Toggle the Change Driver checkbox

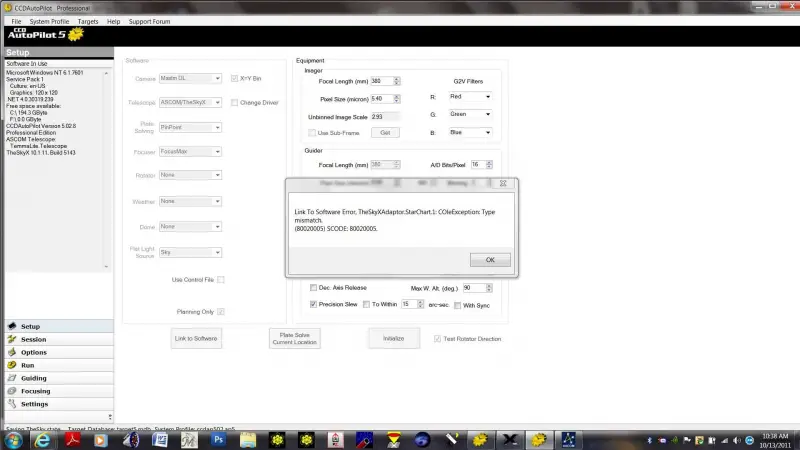pos(234,103)
